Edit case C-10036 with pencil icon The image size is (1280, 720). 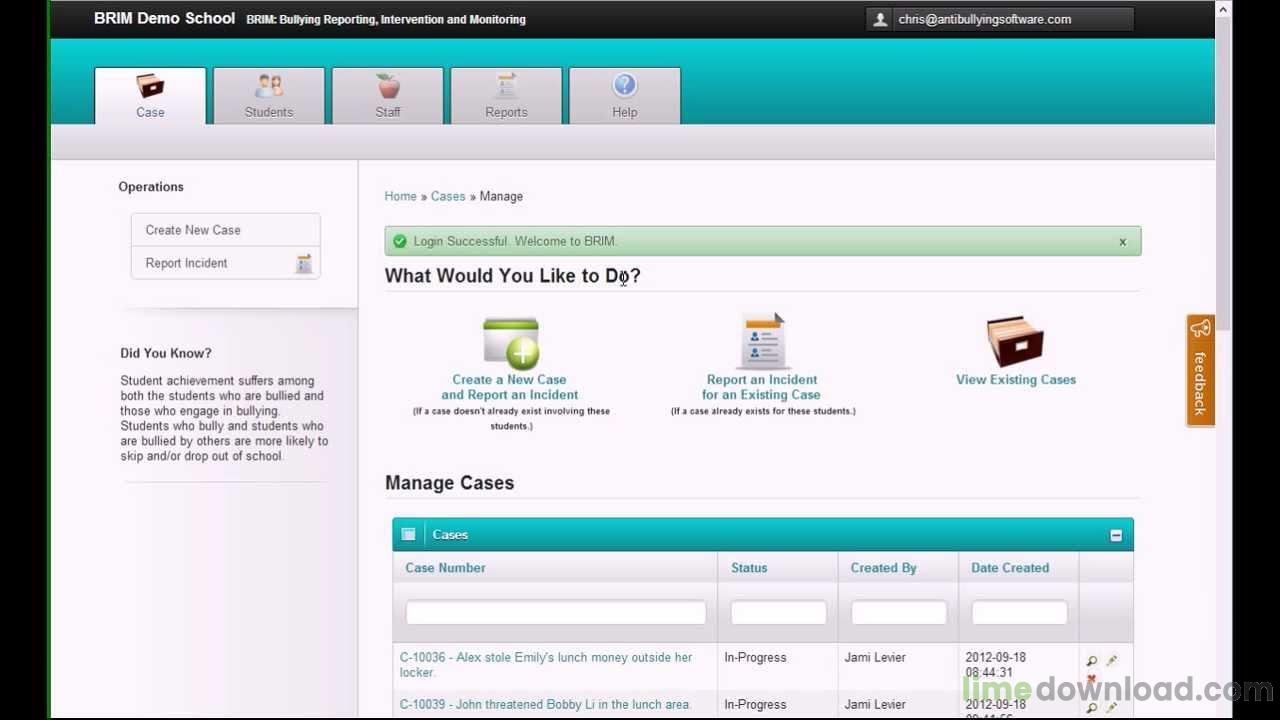[1111, 661]
